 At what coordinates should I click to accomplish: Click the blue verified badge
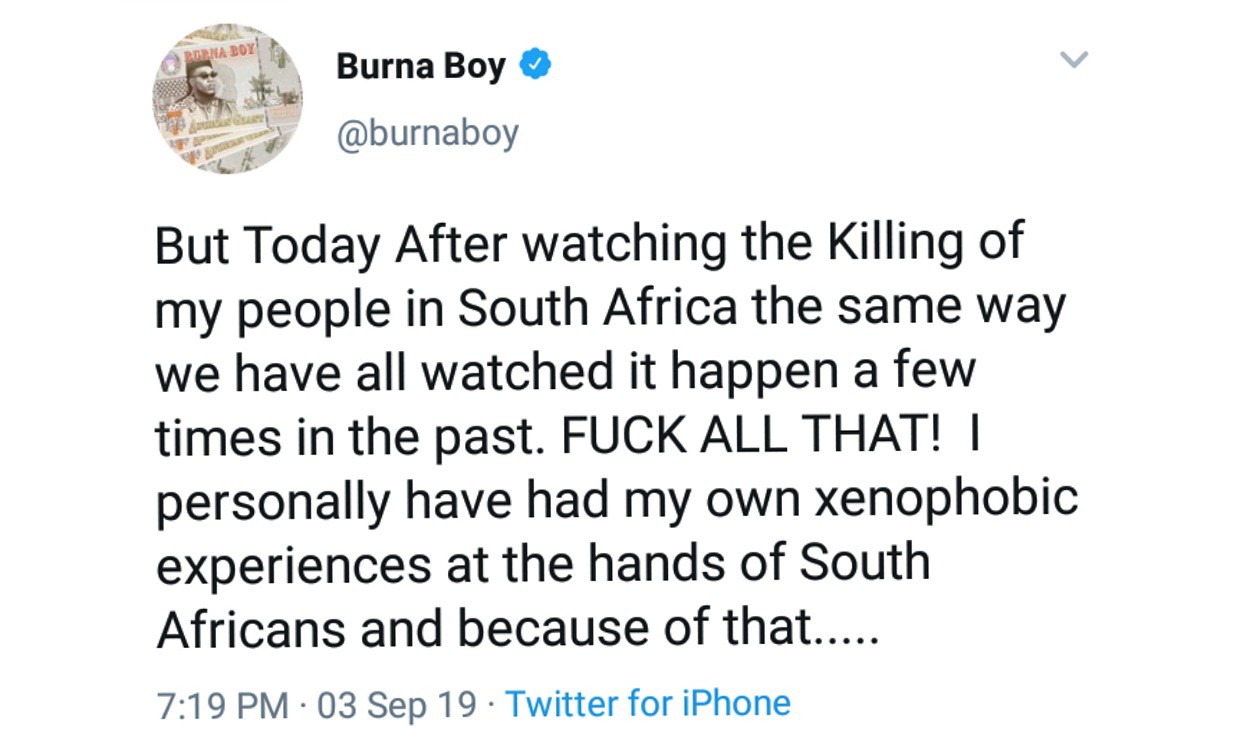538,66
